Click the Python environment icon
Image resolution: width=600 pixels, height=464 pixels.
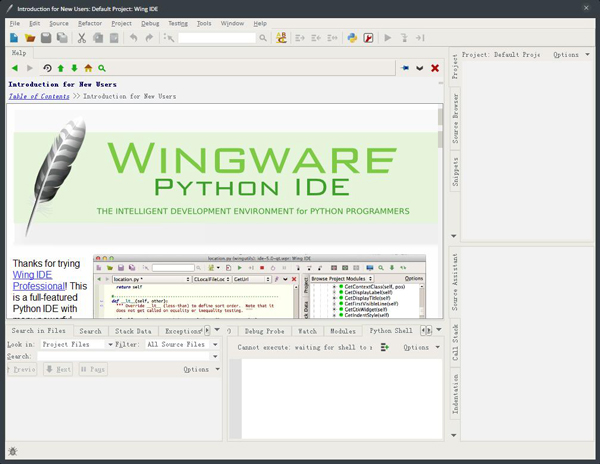pos(352,38)
